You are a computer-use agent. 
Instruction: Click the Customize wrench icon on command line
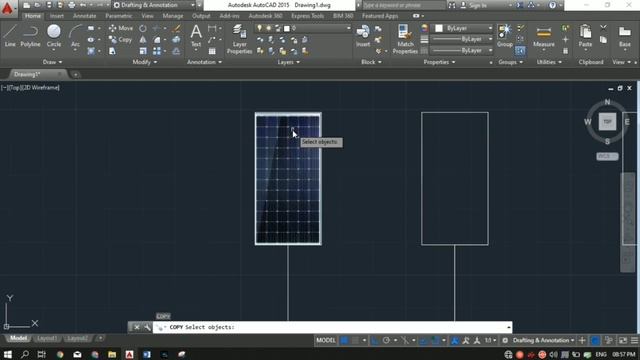[147, 327]
